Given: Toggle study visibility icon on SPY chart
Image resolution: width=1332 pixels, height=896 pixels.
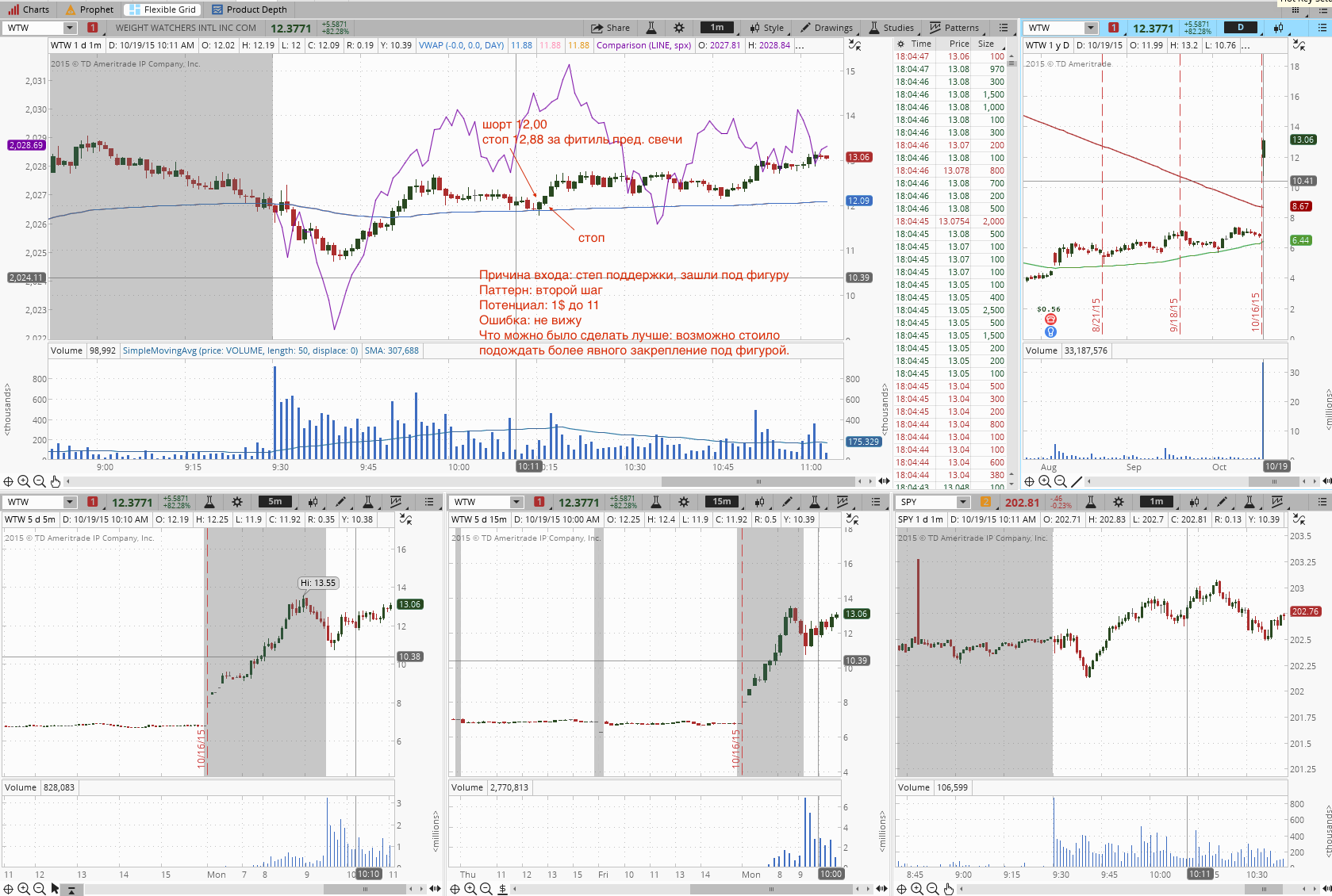Looking at the screenshot, I should pos(1299,519).
